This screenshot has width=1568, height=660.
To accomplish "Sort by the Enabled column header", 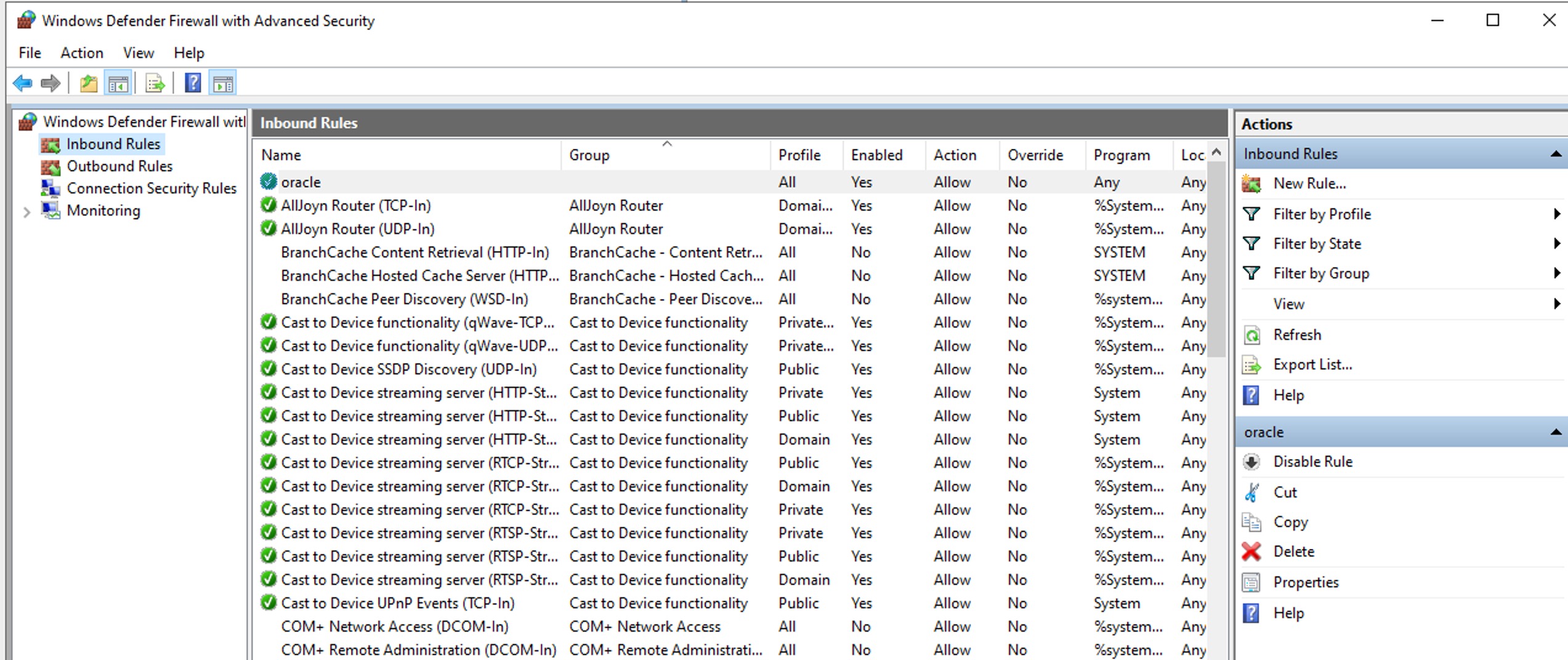I will pyautogui.click(x=884, y=155).
